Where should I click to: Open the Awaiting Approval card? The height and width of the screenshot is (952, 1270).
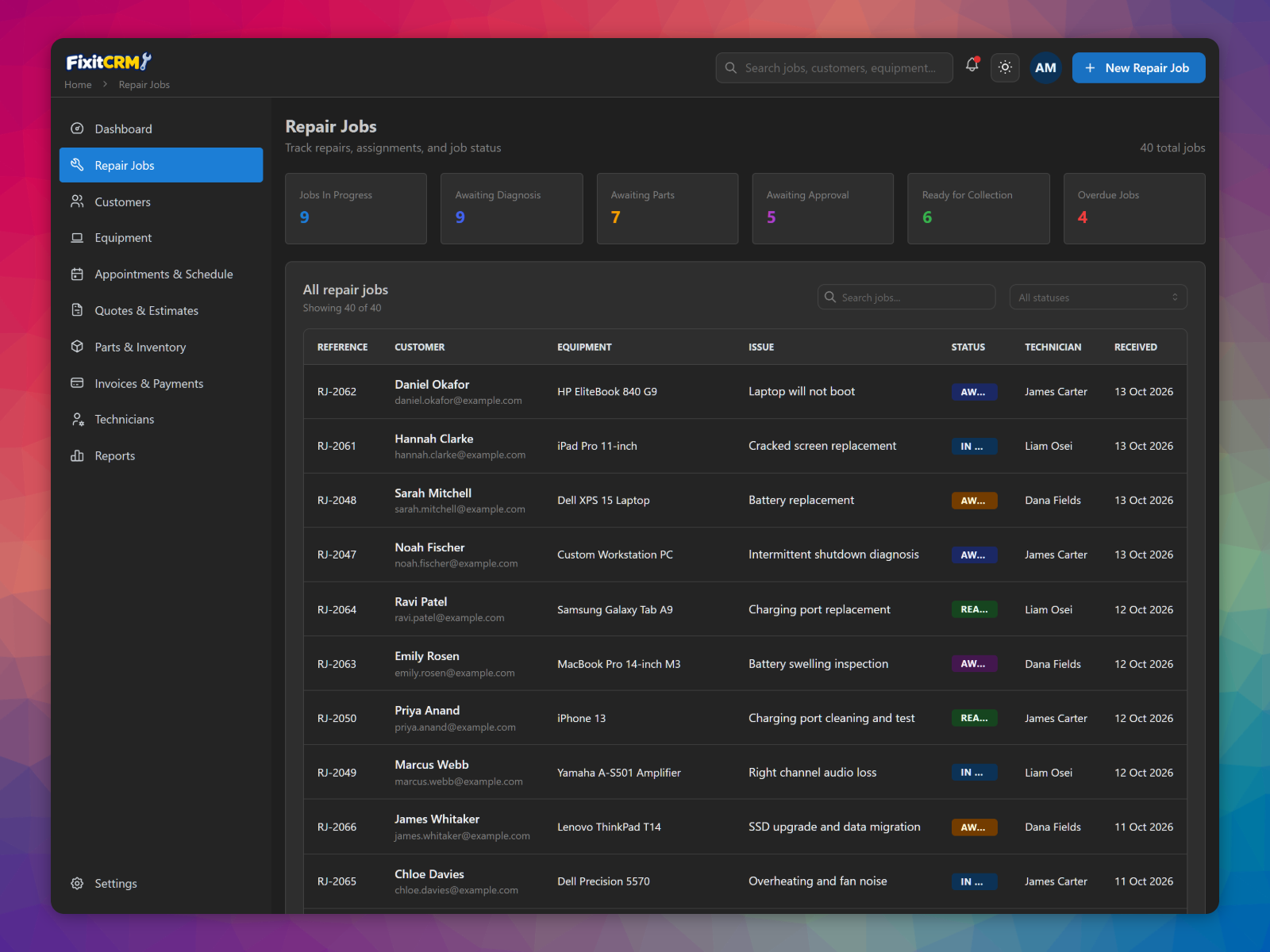click(x=823, y=209)
